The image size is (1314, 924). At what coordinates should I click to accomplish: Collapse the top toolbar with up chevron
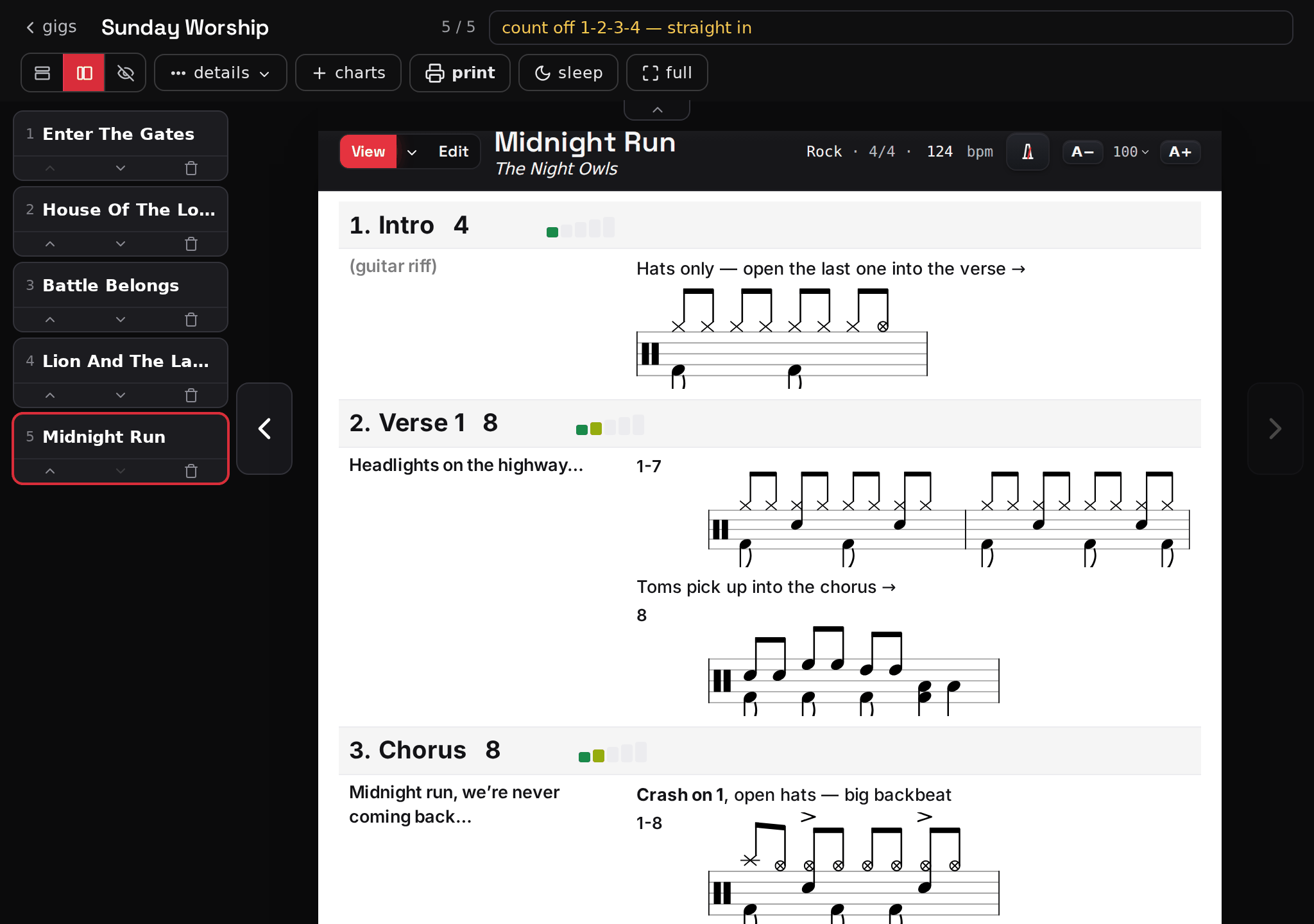pyautogui.click(x=657, y=110)
